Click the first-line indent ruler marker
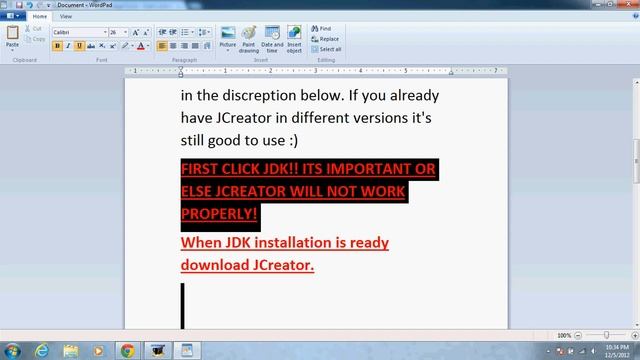640x360 pixels. [x=180, y=69]
